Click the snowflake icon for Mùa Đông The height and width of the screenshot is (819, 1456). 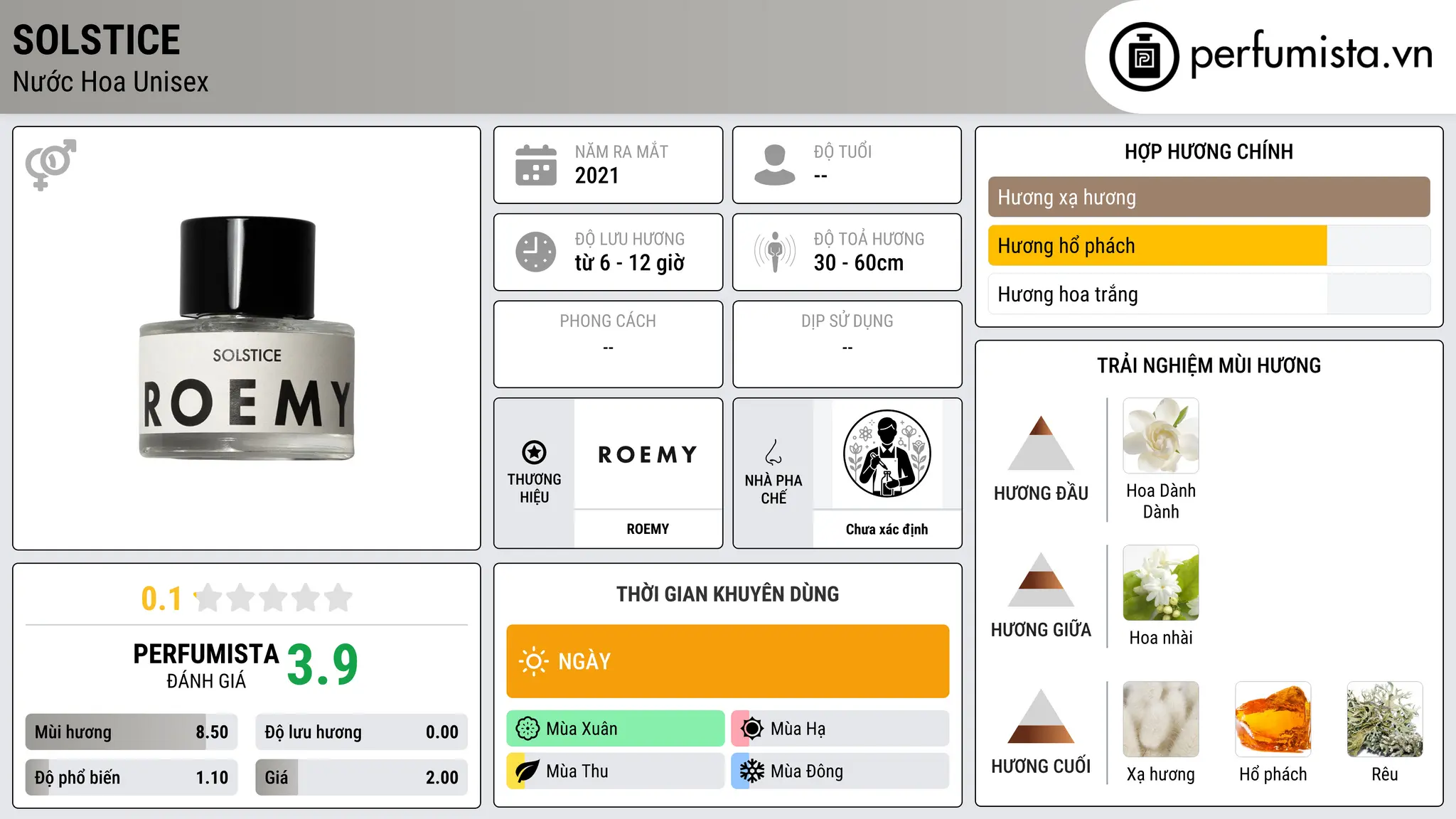(752, 771)
